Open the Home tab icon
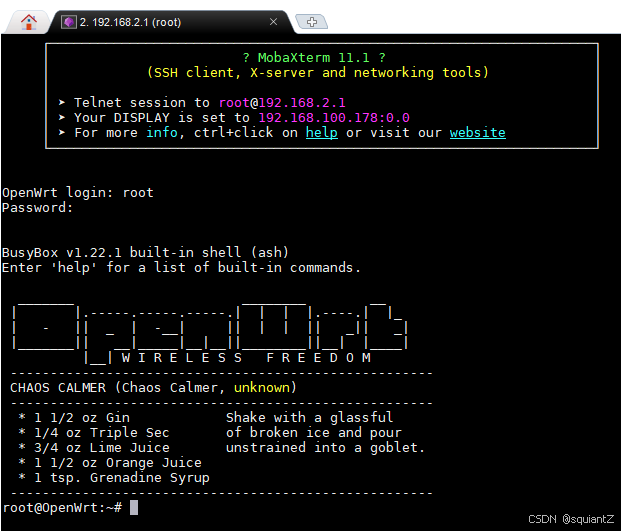This screenshot has width=621, height=531. 29,22
